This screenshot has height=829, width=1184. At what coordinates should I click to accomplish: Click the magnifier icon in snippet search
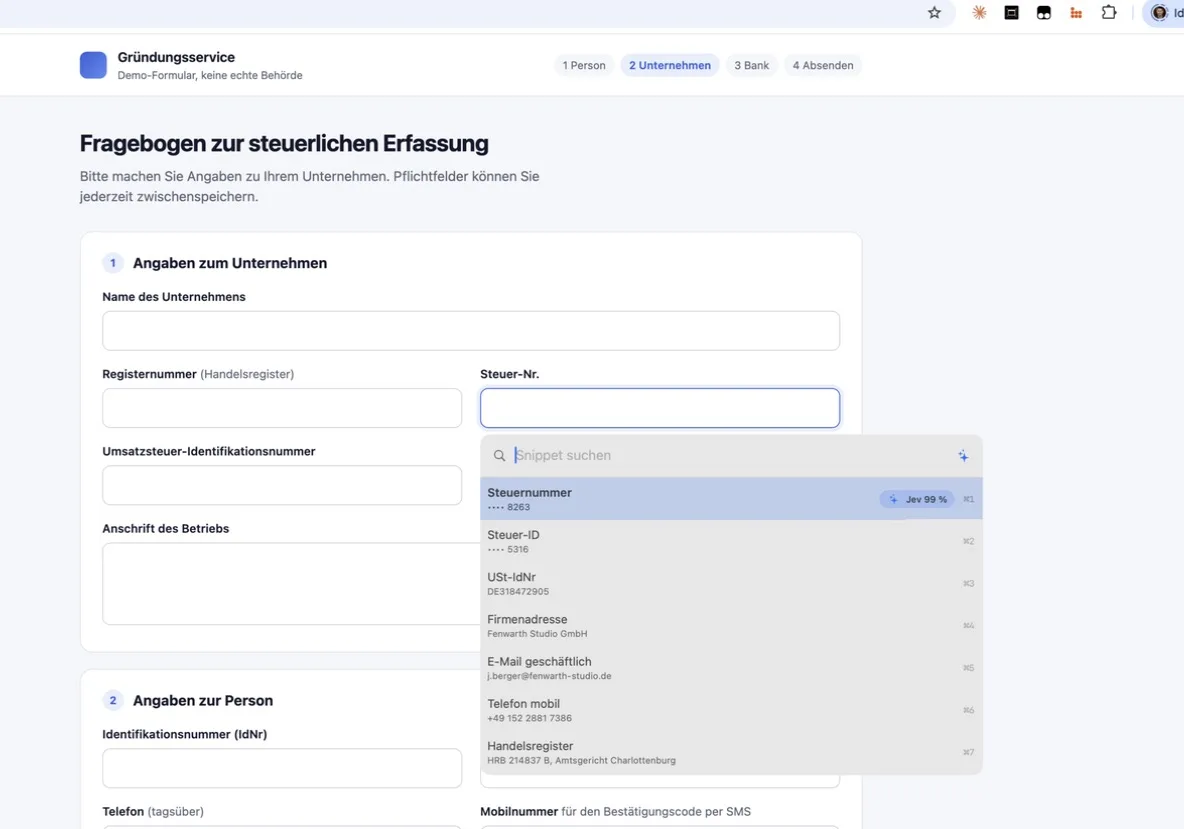(499, 455)
